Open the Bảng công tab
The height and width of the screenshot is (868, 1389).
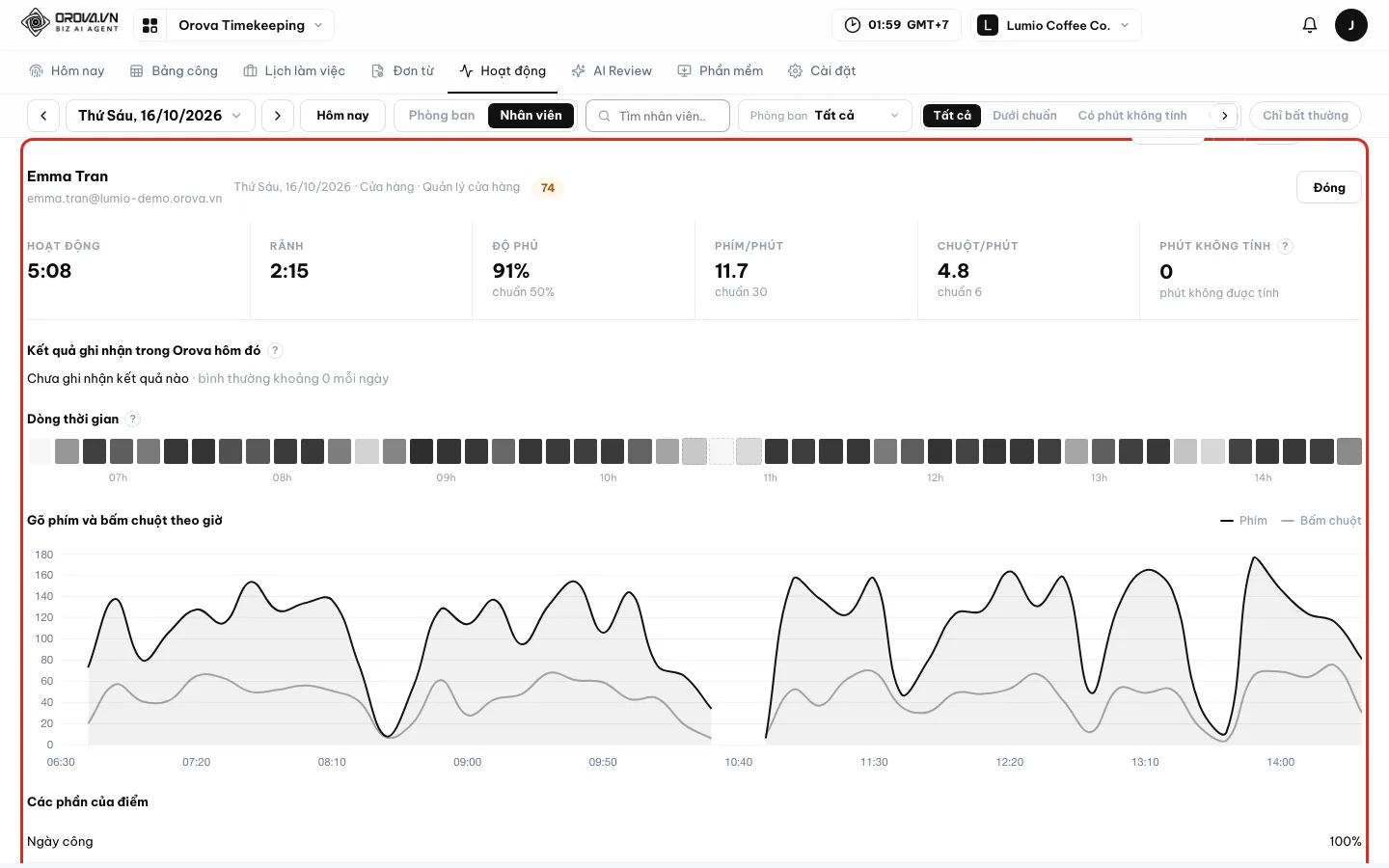pos(174,71)
